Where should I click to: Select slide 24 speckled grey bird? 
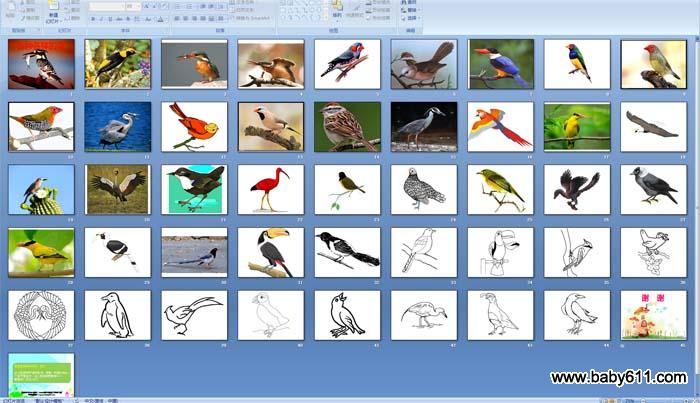[424, 190]
